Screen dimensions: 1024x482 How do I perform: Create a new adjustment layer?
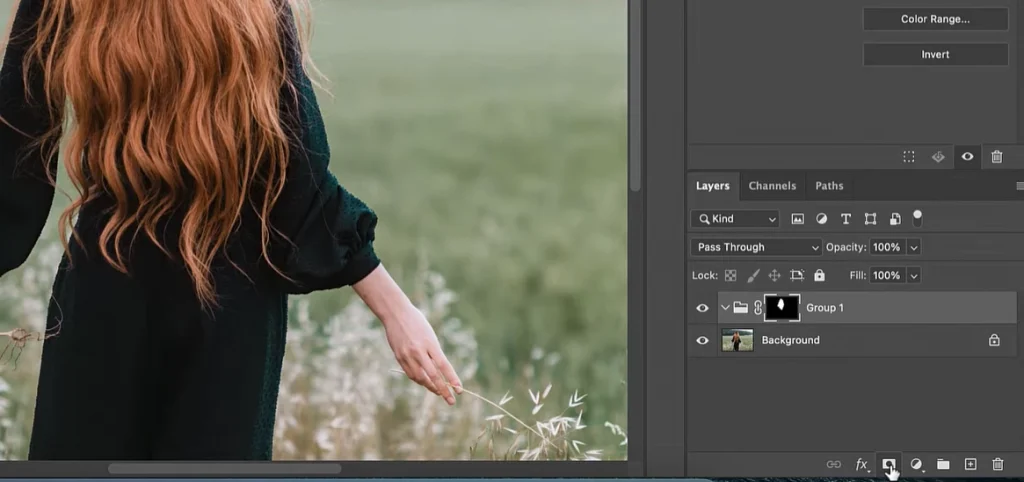916,464
